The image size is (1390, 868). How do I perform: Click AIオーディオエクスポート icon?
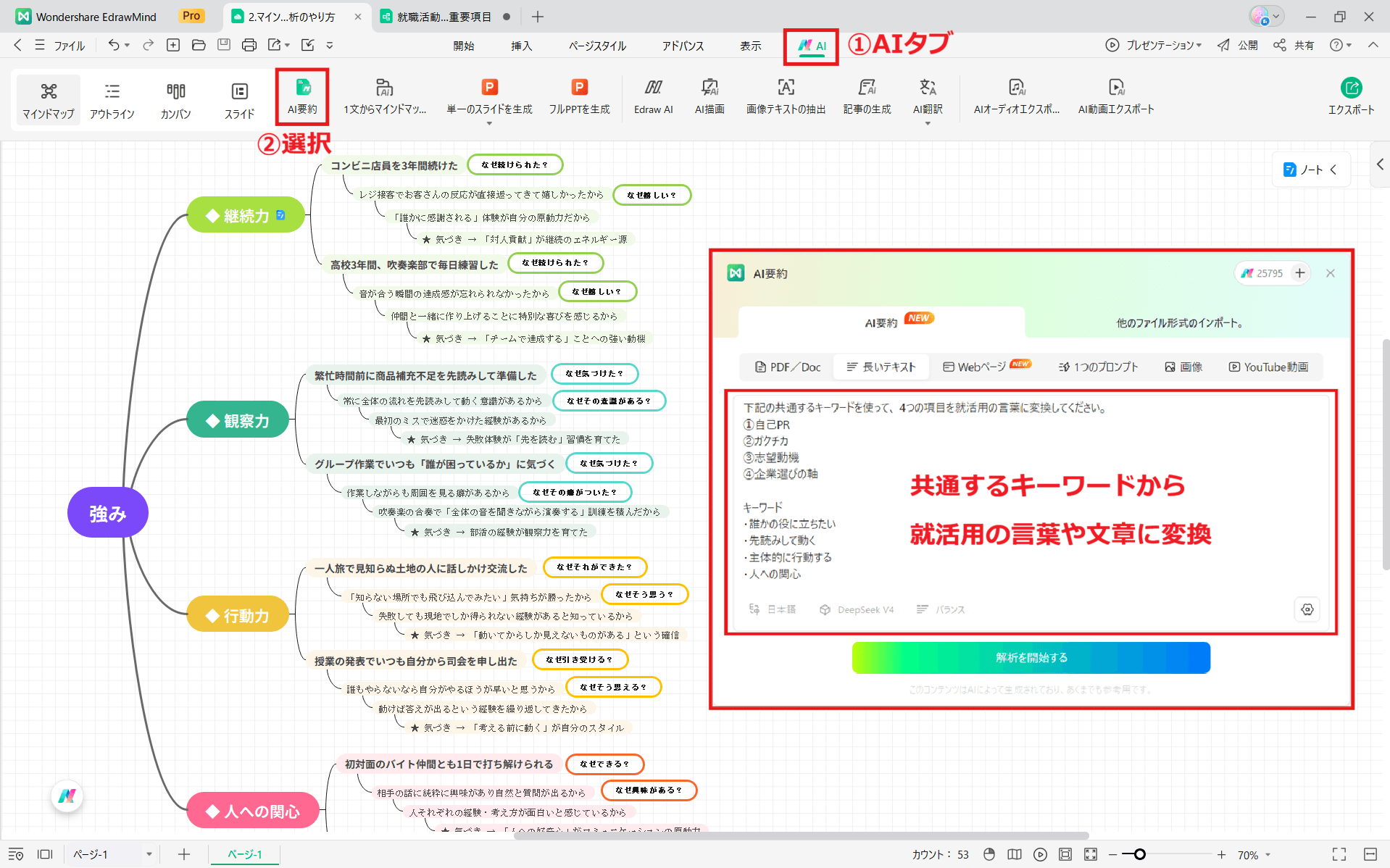(1017, 88)
